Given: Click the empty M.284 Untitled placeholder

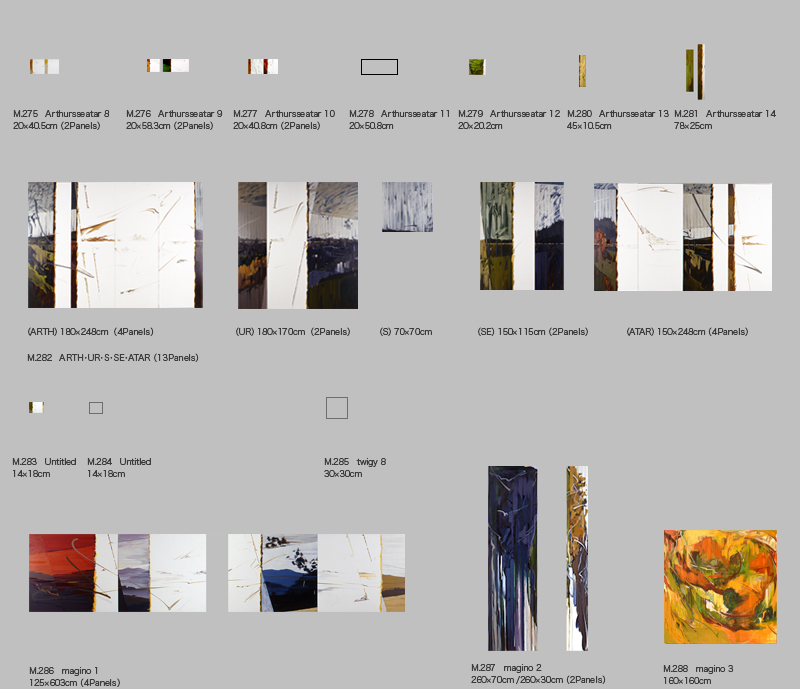Looking at the screenshot, I should coord(96,408).
